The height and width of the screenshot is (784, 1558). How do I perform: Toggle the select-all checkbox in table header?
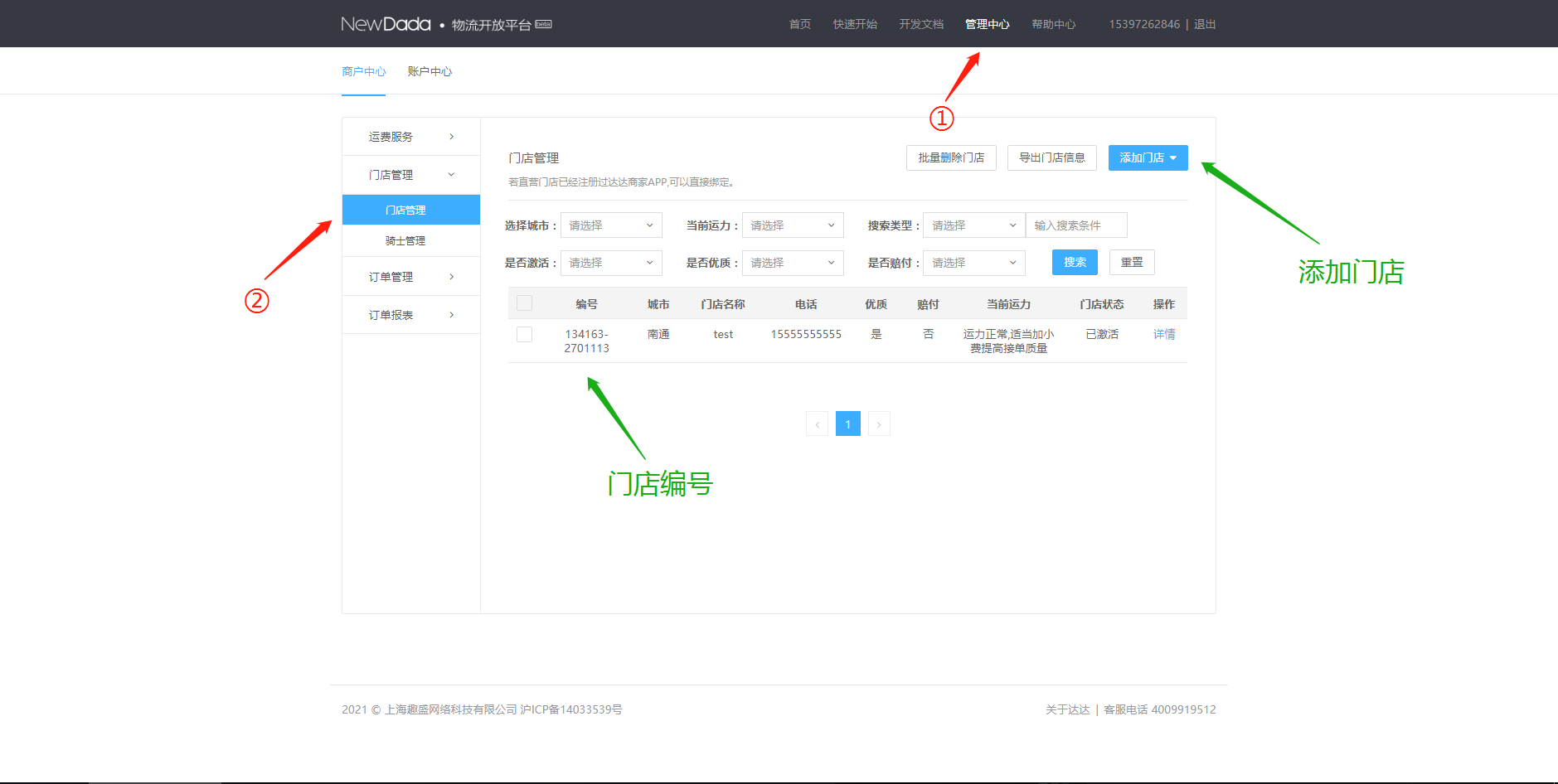[524, 303]
